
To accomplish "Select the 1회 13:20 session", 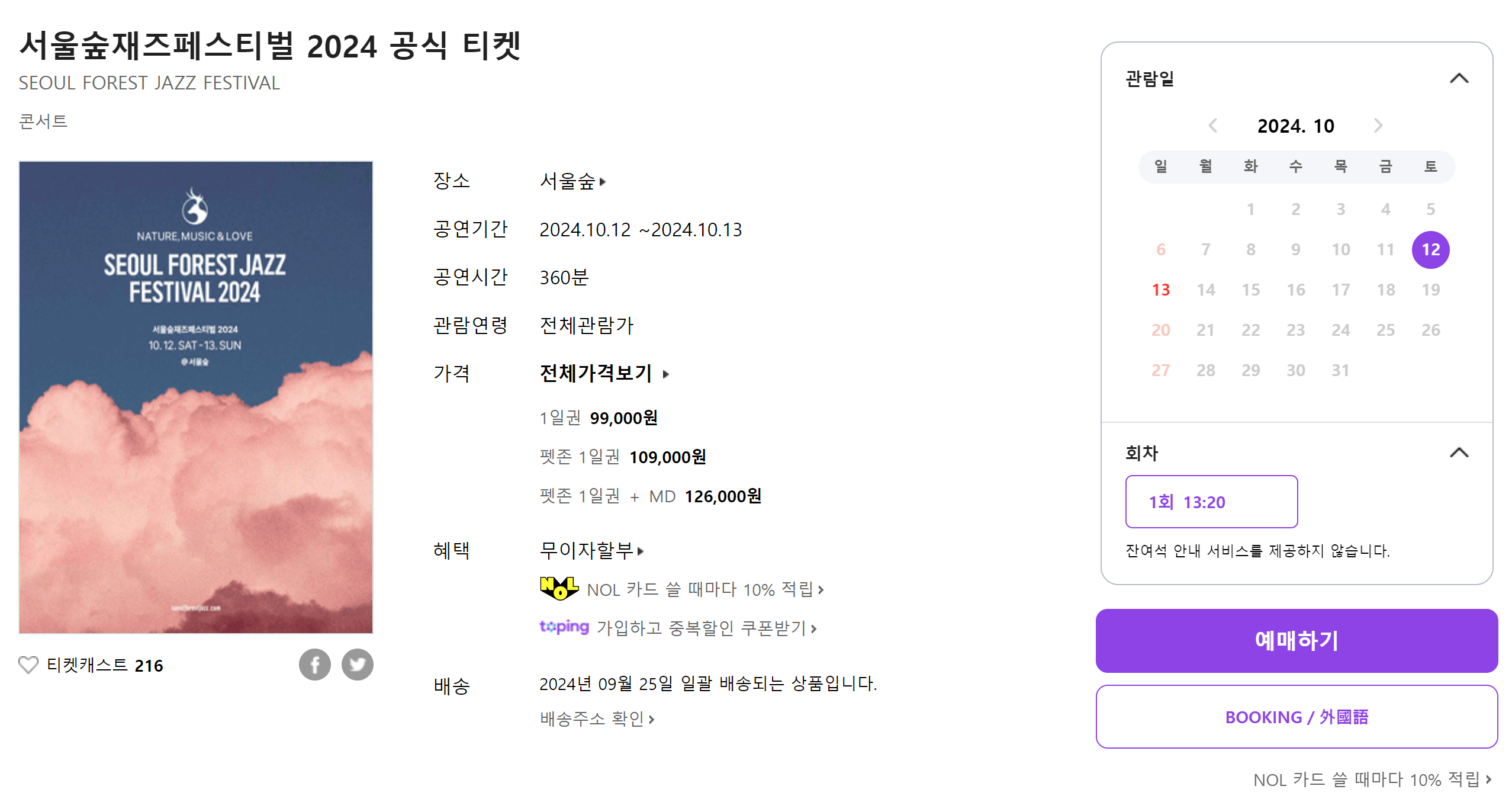I will tap(1211, 502).
